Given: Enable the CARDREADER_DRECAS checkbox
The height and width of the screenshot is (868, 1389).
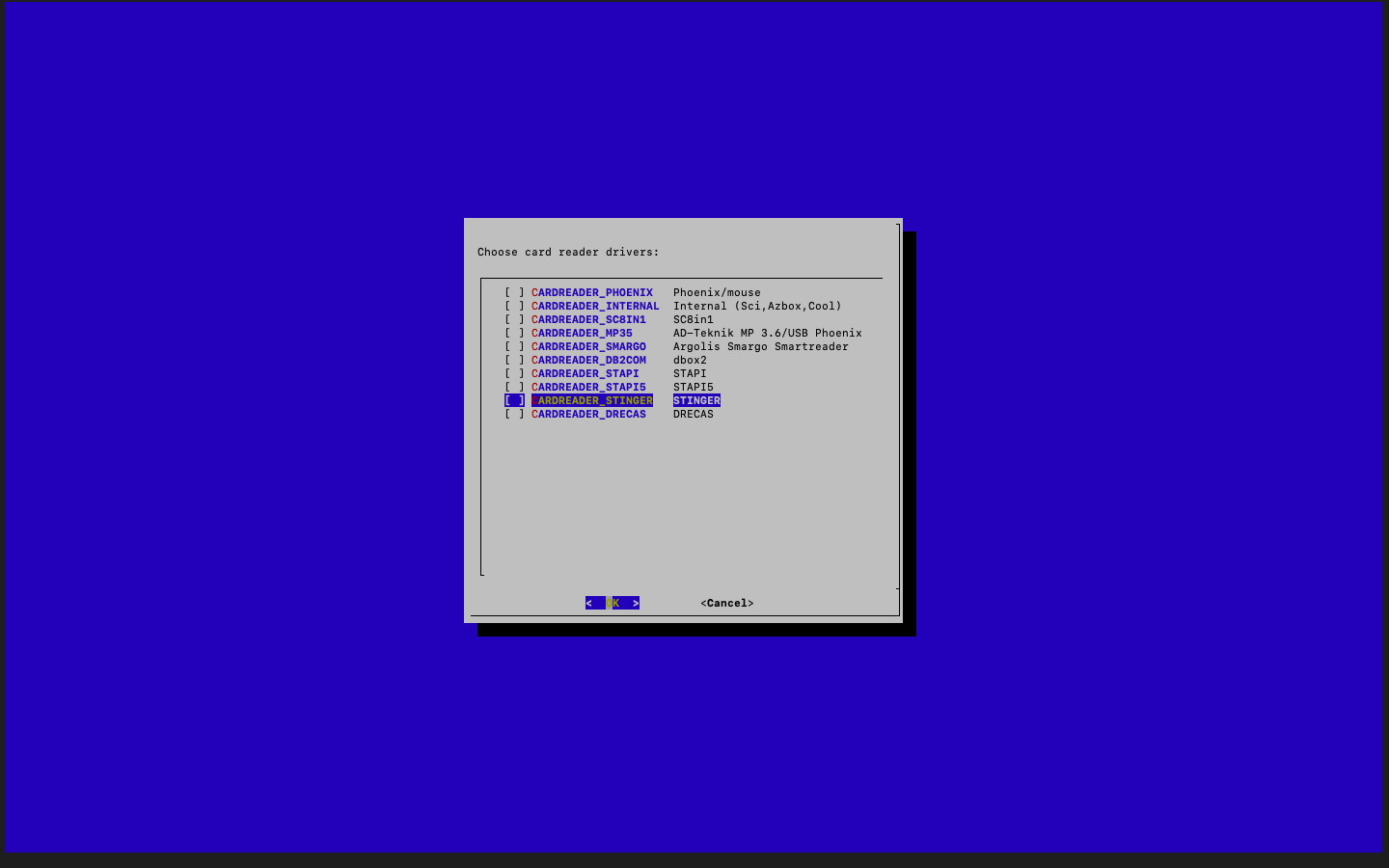Looking at the screenshot, I should 514,414.
